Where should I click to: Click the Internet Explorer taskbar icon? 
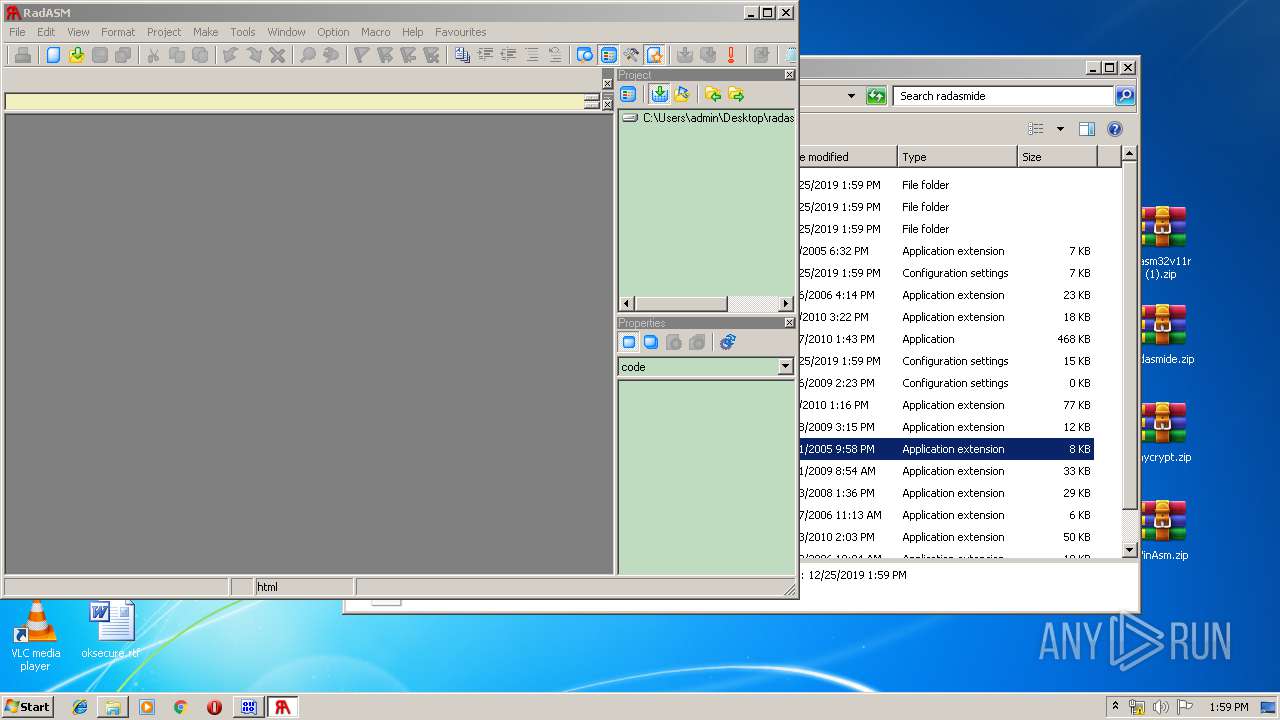click(80, 706)
